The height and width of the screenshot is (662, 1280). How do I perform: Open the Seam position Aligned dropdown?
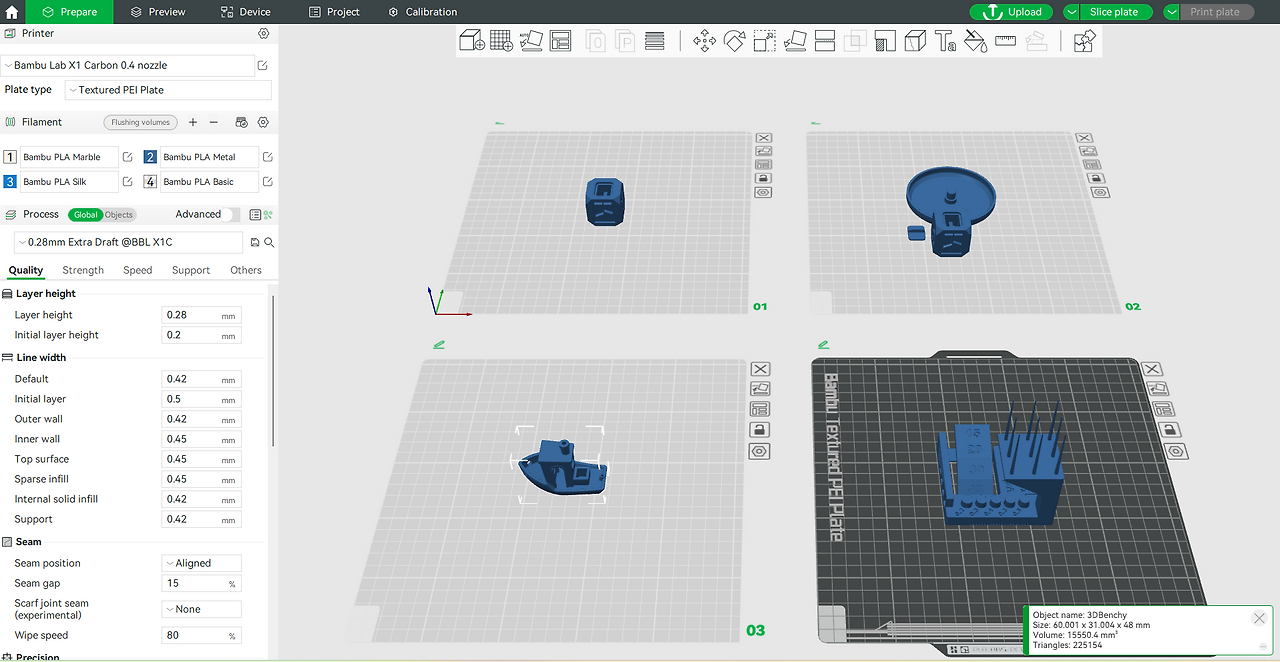(x=201, y=563)
